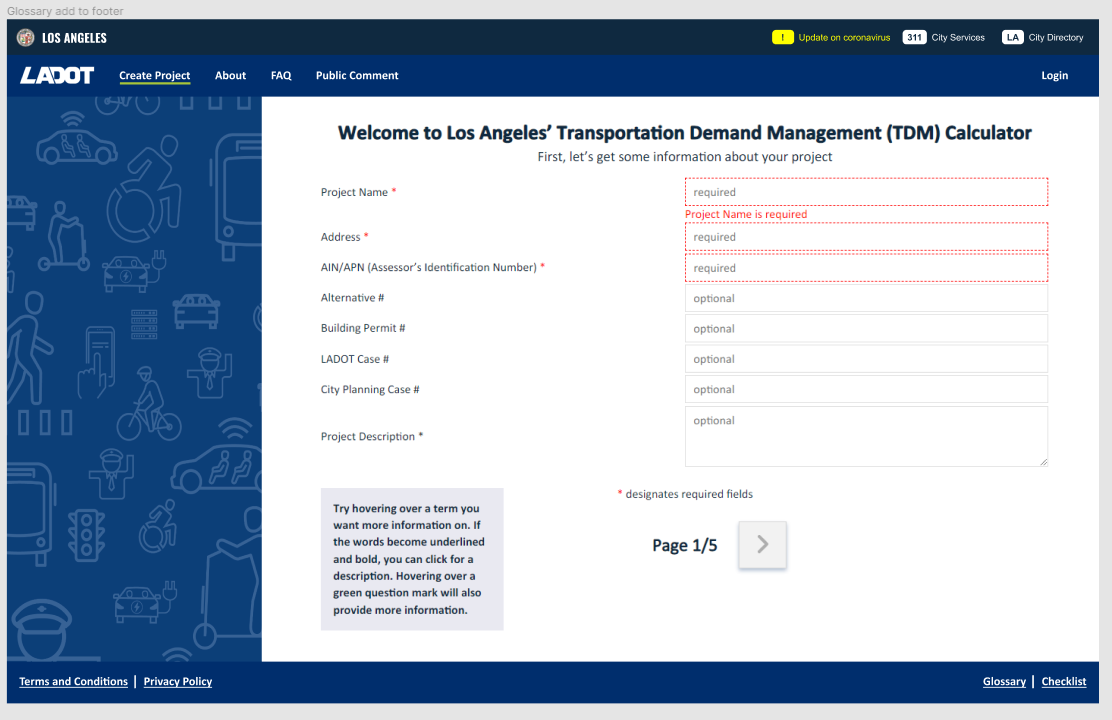The image size is (1112, 720).
Task: Click the Project Description resize handle
Action: pos(1043,462)
